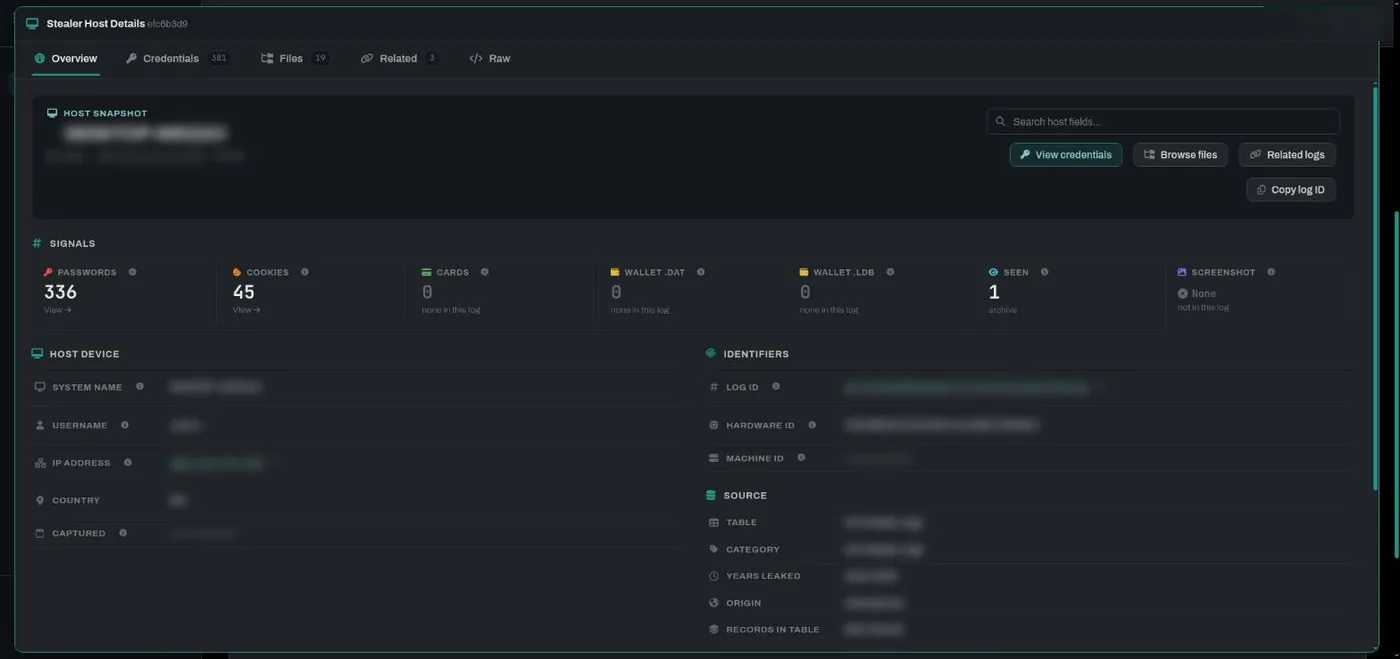
Task: Open the Files tab
Action: (295, 58)
